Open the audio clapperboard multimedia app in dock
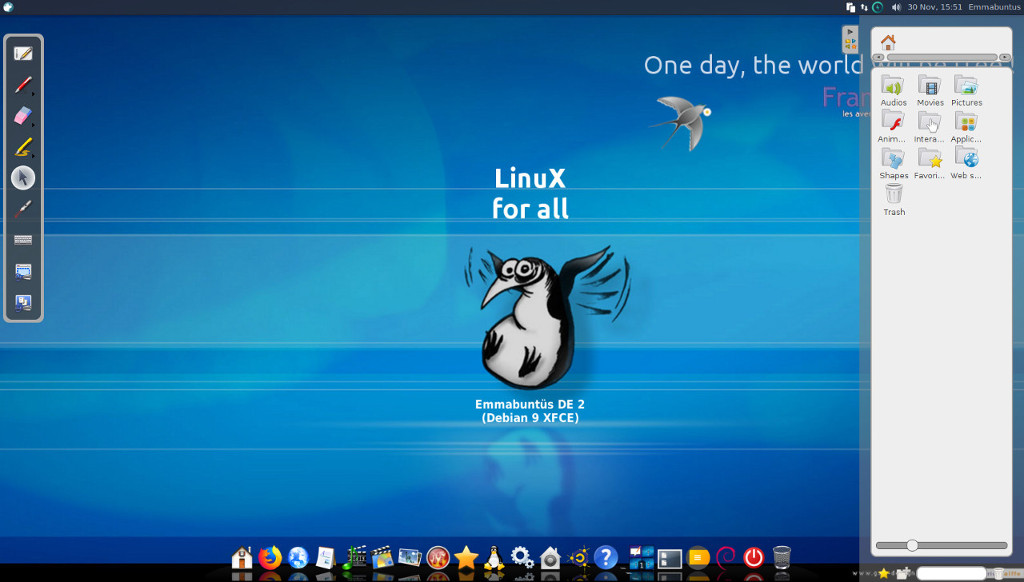This screenshot has width=1024, height=582. [x=354, y=558]
